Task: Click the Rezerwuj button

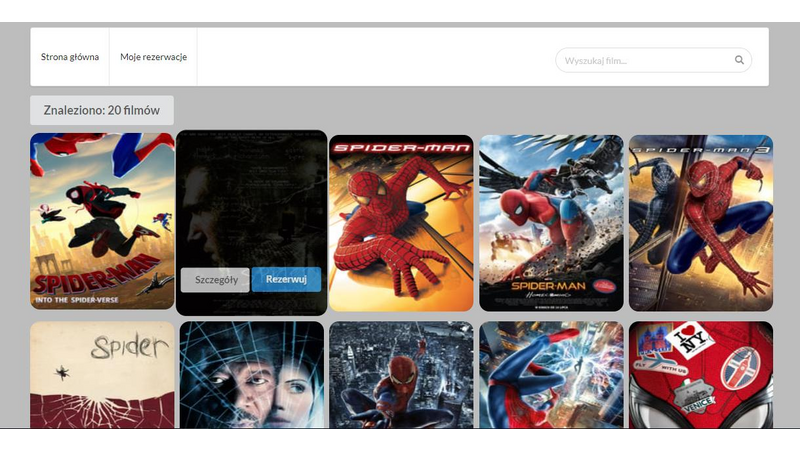Action: pyautogui.click(x=286, y=279)
